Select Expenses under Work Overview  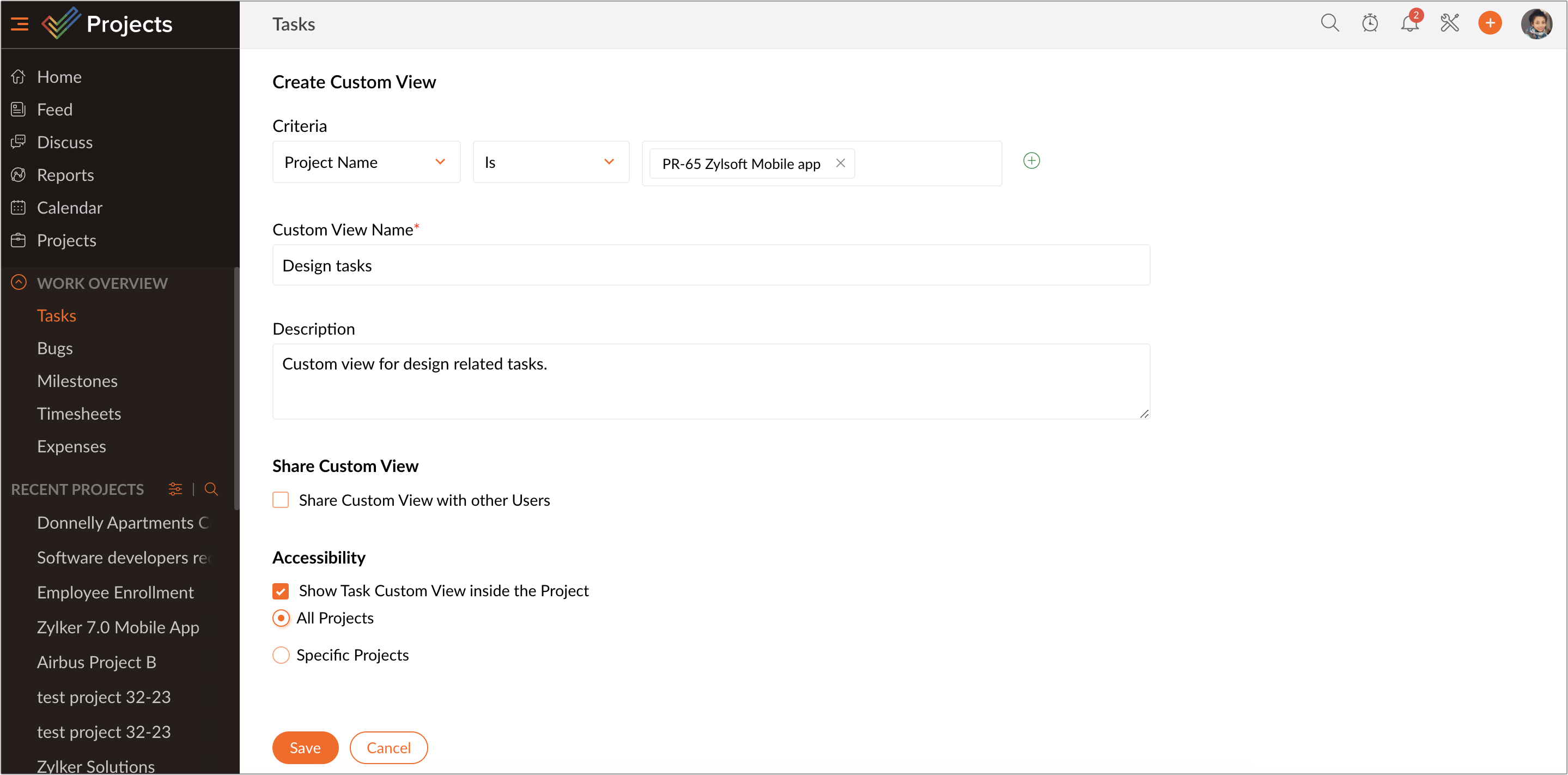coord(71,446)
